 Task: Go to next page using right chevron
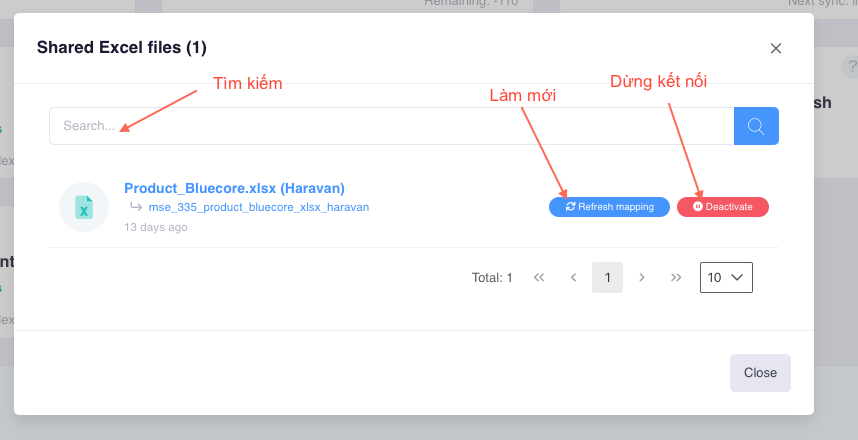click(642, 277)
